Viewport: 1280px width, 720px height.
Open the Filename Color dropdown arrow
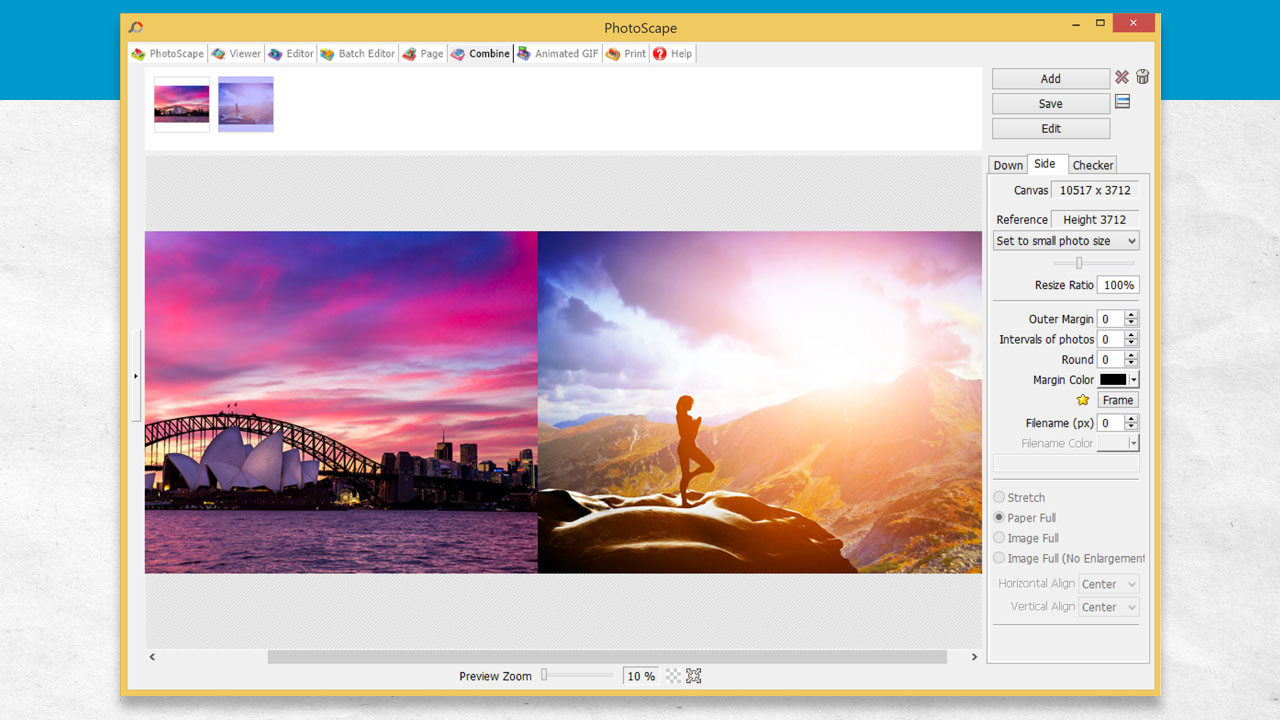pyautogui.click(x=1134, y=443)
